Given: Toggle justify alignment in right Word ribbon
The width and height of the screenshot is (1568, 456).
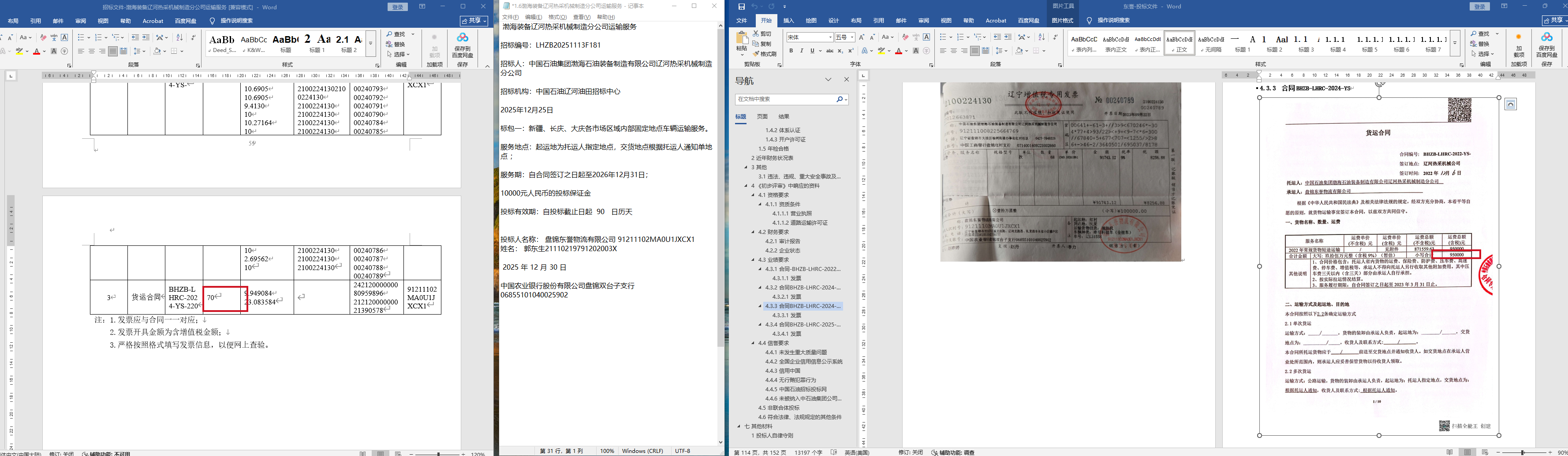Looking at the screenshot, I should pos(975,51).
